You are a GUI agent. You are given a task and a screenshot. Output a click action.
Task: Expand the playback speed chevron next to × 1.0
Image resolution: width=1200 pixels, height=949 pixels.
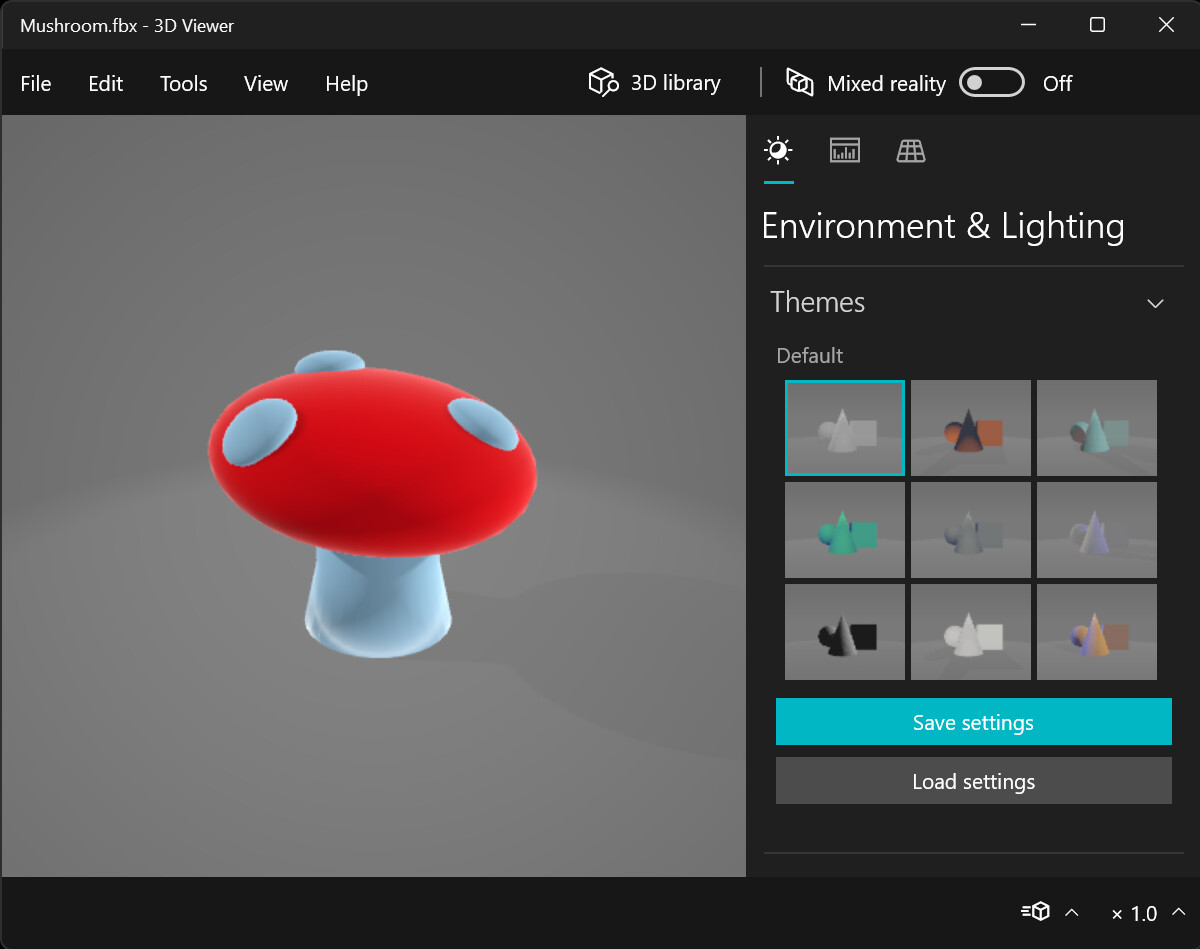1178,912
